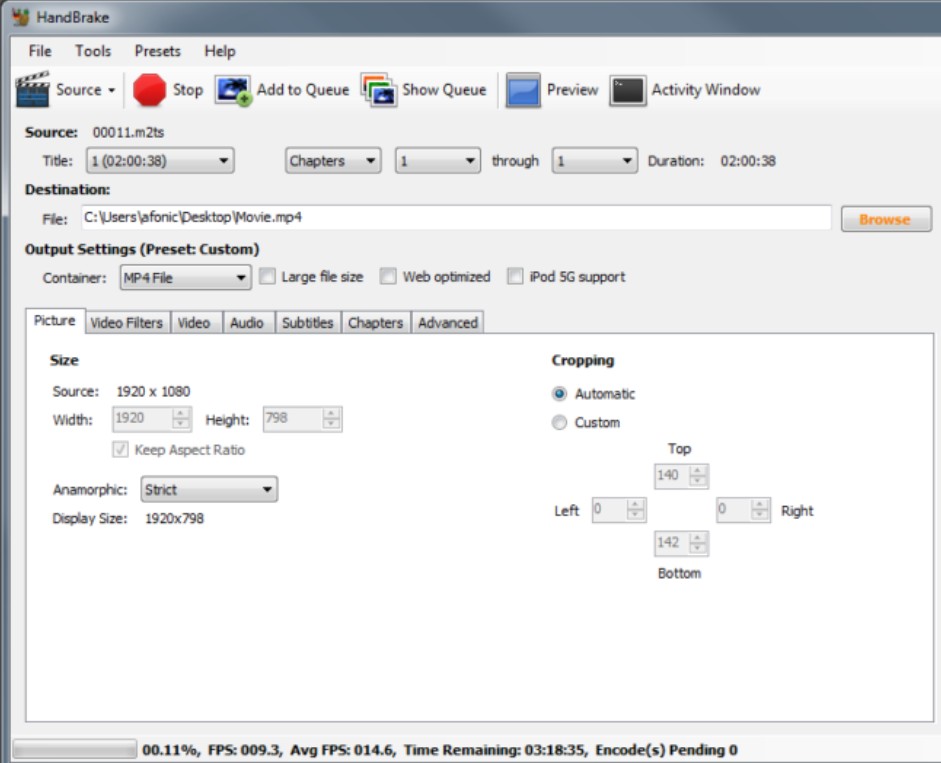Click the Add to Queue label
Screen dimensions: 941x763
[303, 90]
